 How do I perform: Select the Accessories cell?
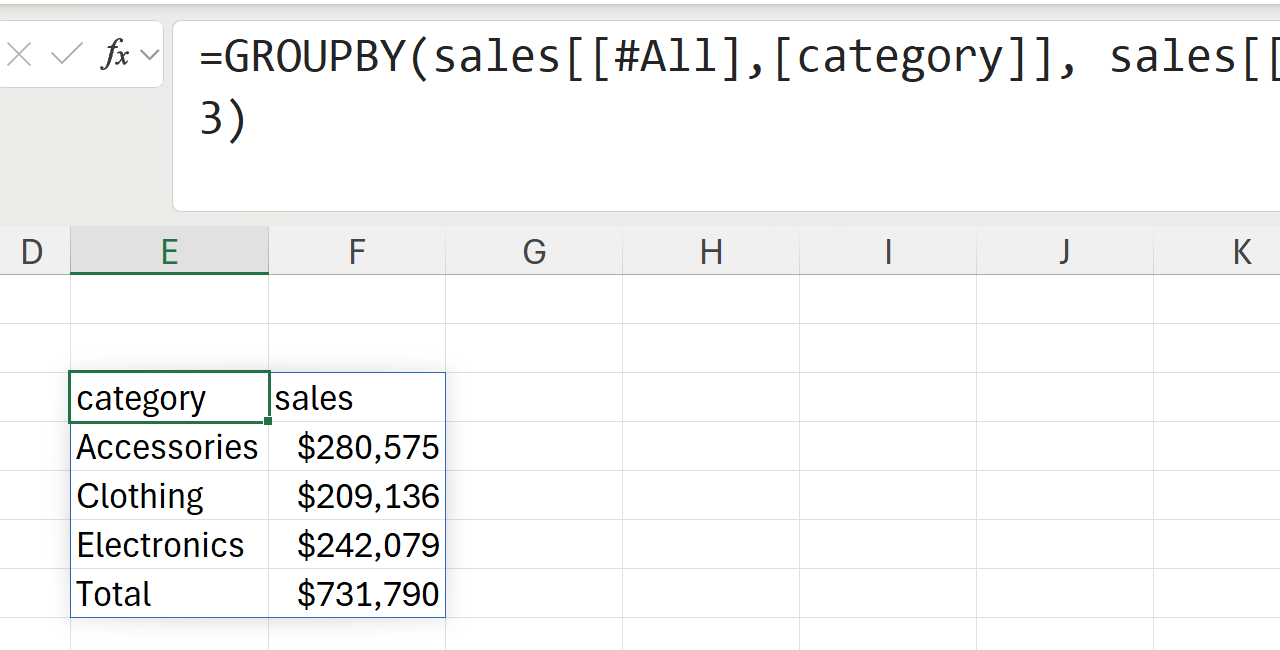click(x=169, y=447)
